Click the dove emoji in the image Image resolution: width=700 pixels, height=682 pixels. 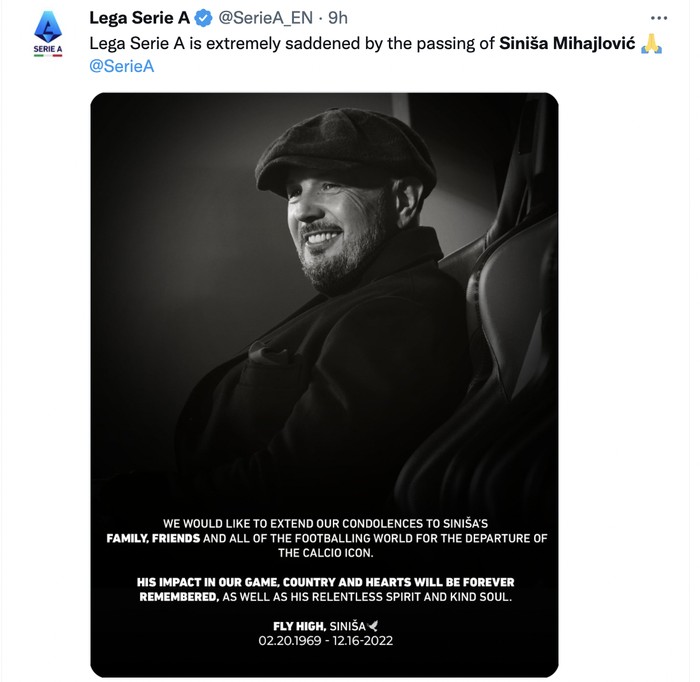[373, 626]
